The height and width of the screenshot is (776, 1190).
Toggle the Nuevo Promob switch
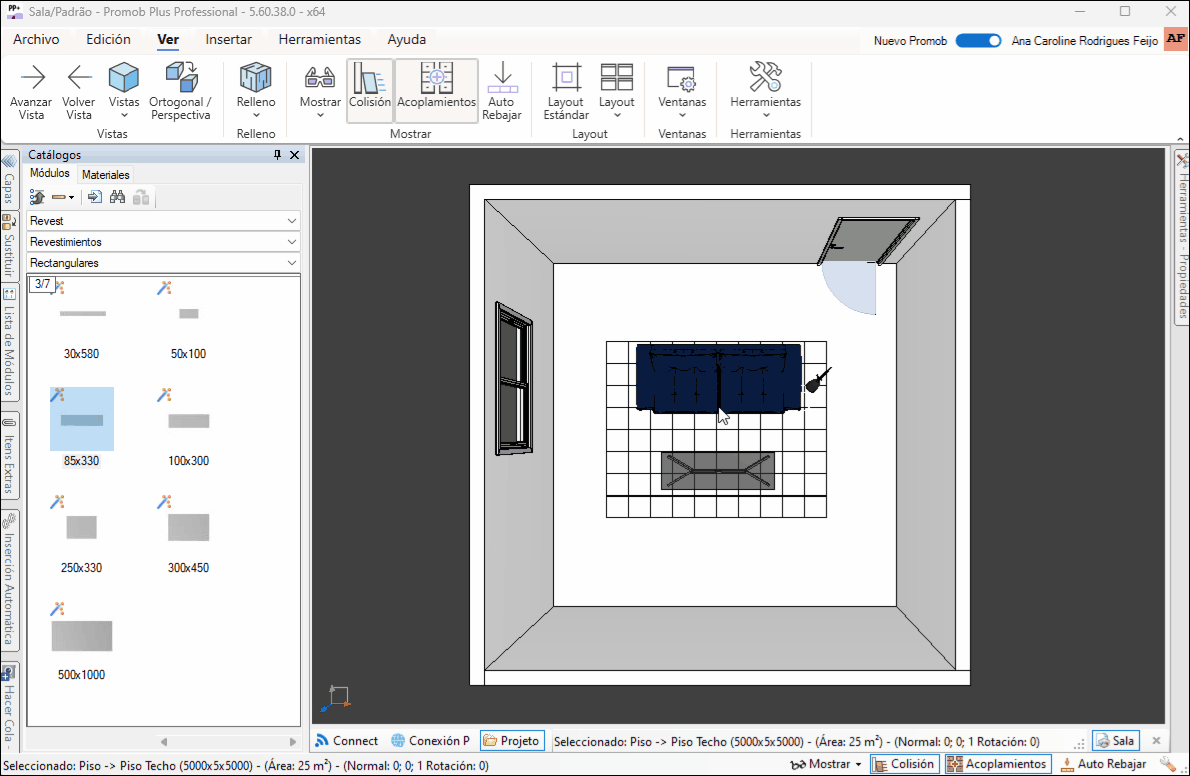tap(978, 41)
